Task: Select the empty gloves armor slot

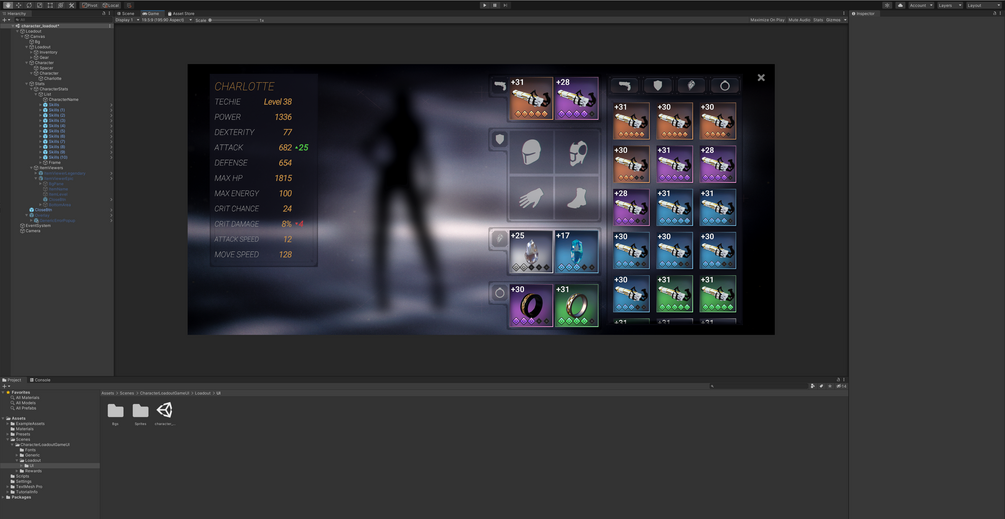Action: pyautogui.click(x=531, y=197)
